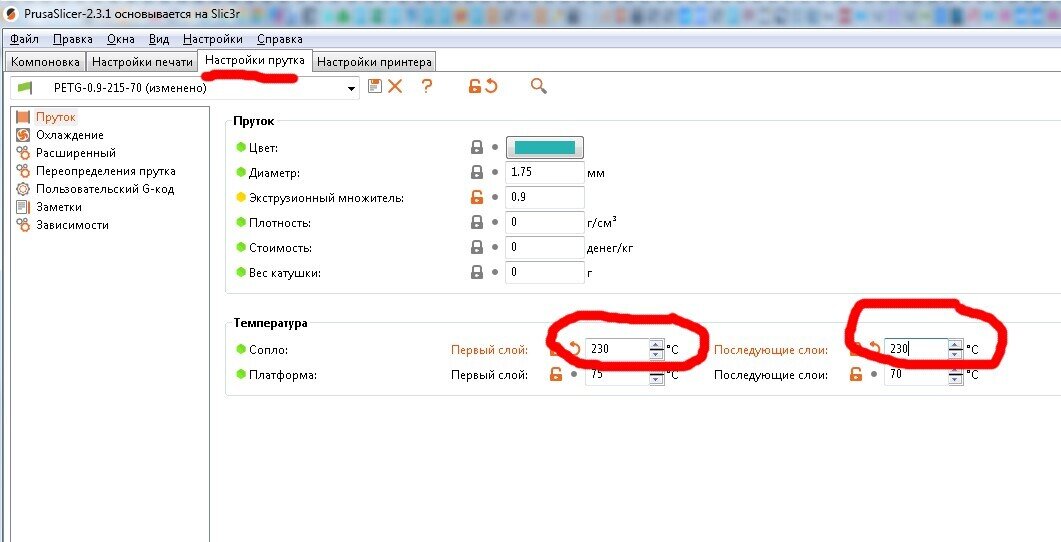Open the Файл menu

[x=24, y=39]
